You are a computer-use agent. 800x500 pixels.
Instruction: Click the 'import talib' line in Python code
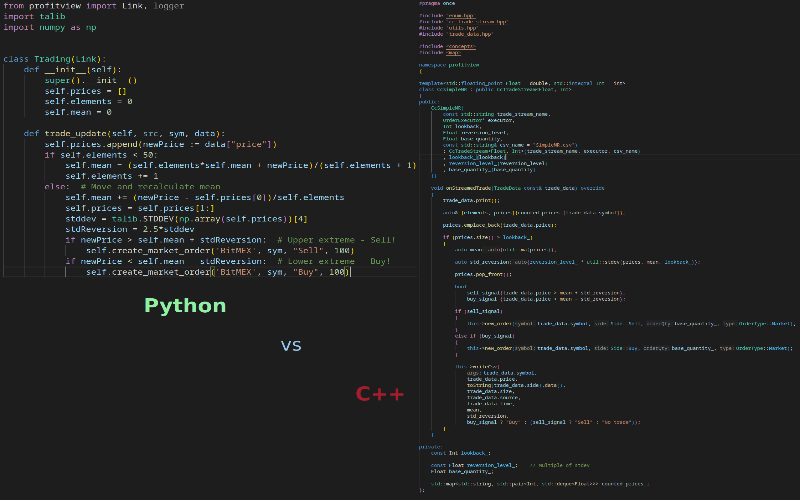[34, 16]
